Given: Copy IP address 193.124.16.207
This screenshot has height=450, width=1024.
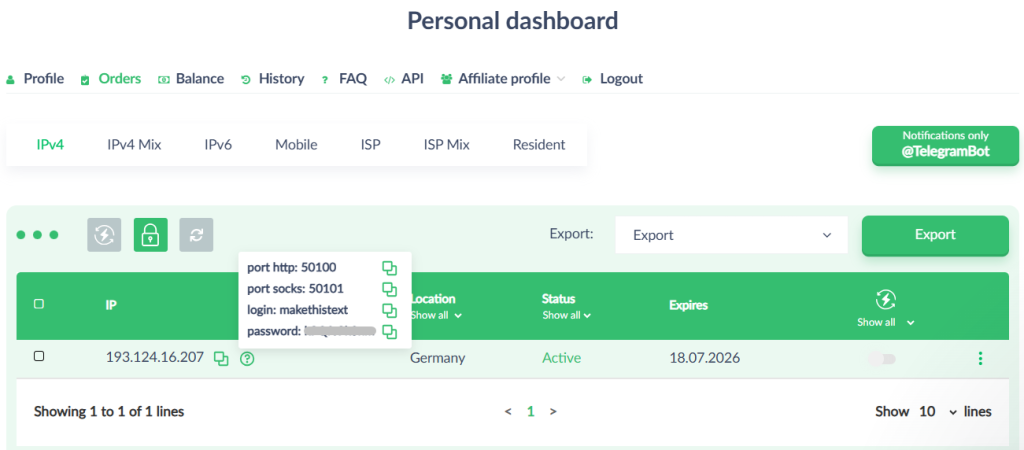Looking at the screenshot, I should click(221, 359).
